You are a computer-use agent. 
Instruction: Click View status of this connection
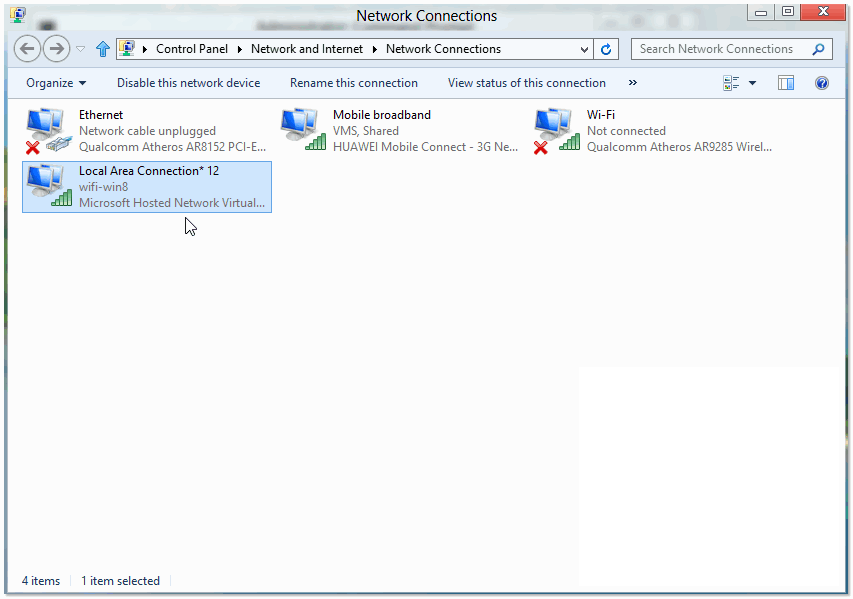[526, 83]
